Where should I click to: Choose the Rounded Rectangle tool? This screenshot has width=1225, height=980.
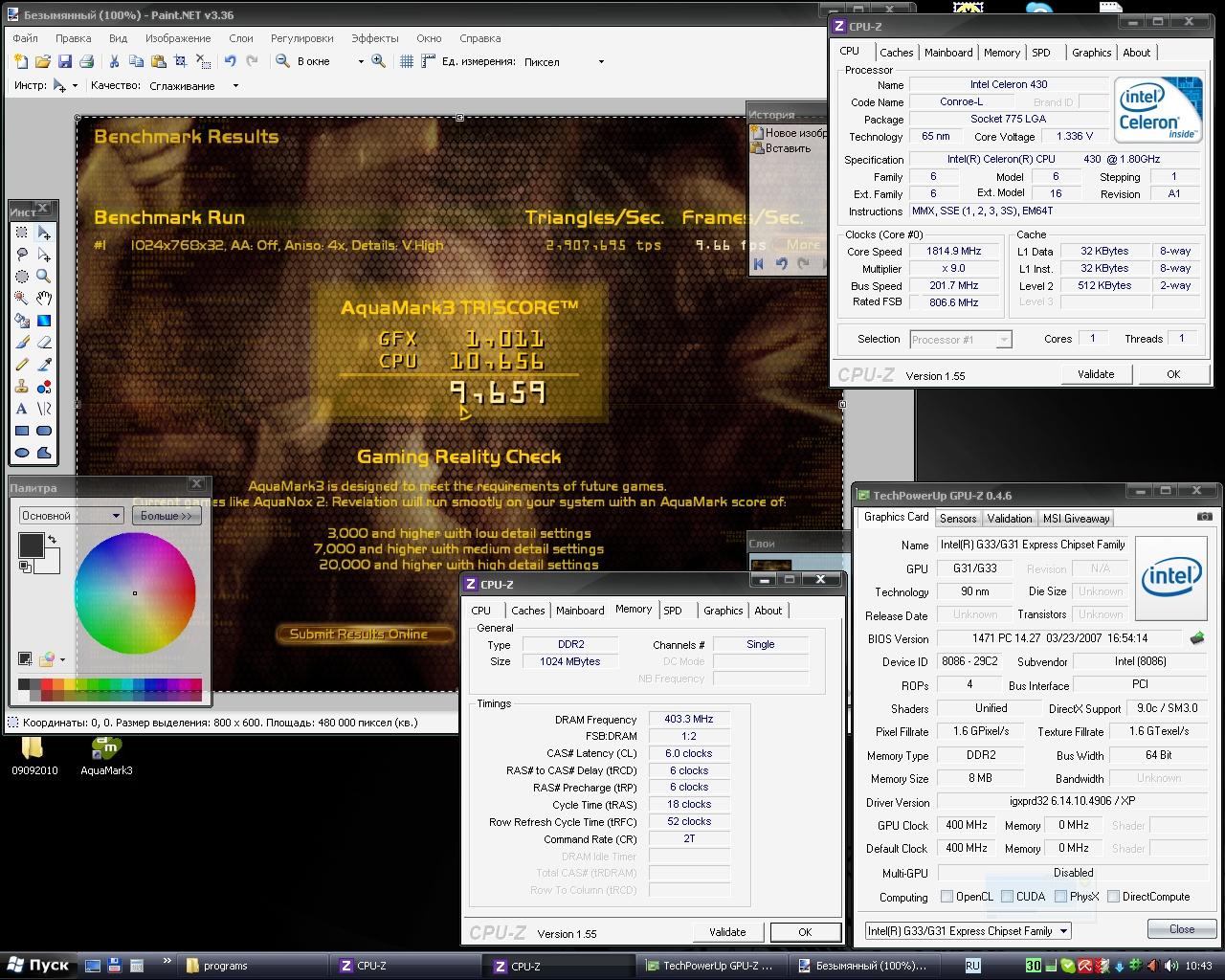44,431
